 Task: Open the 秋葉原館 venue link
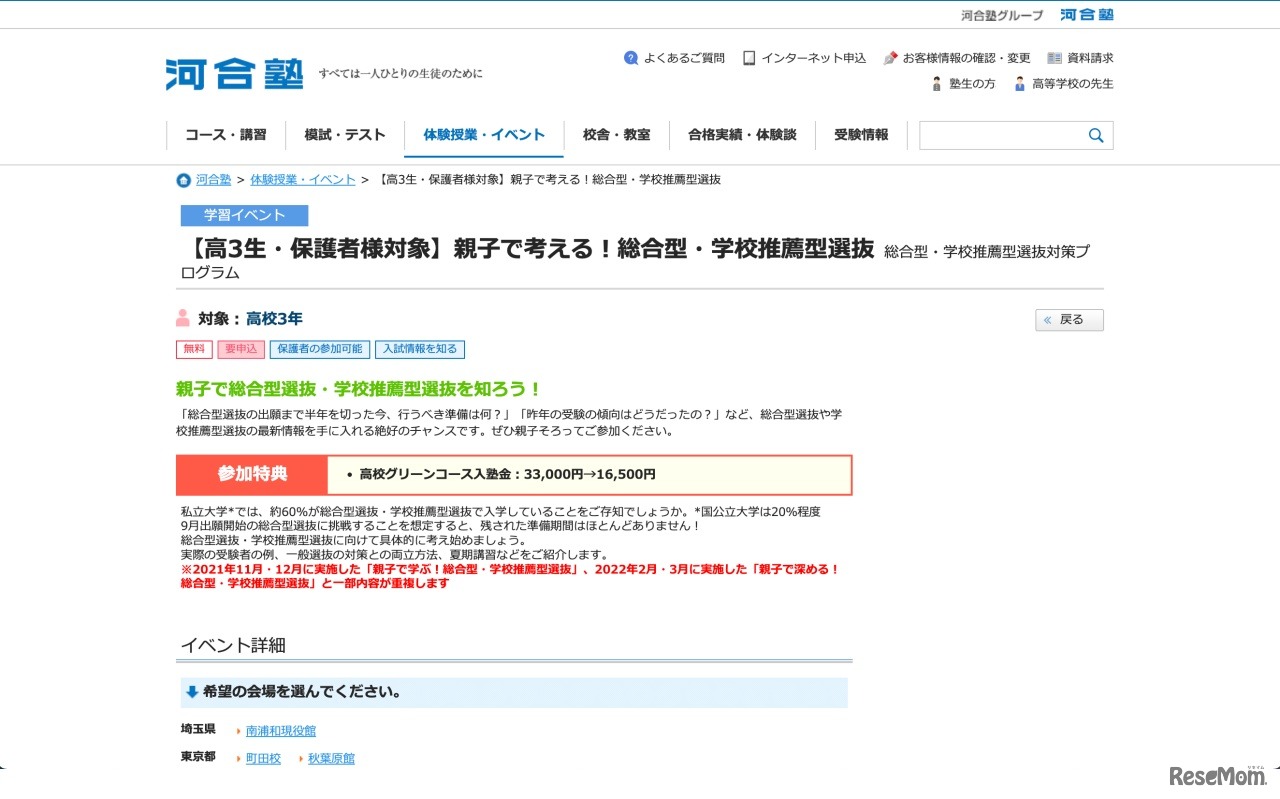(x=330, y=758)
